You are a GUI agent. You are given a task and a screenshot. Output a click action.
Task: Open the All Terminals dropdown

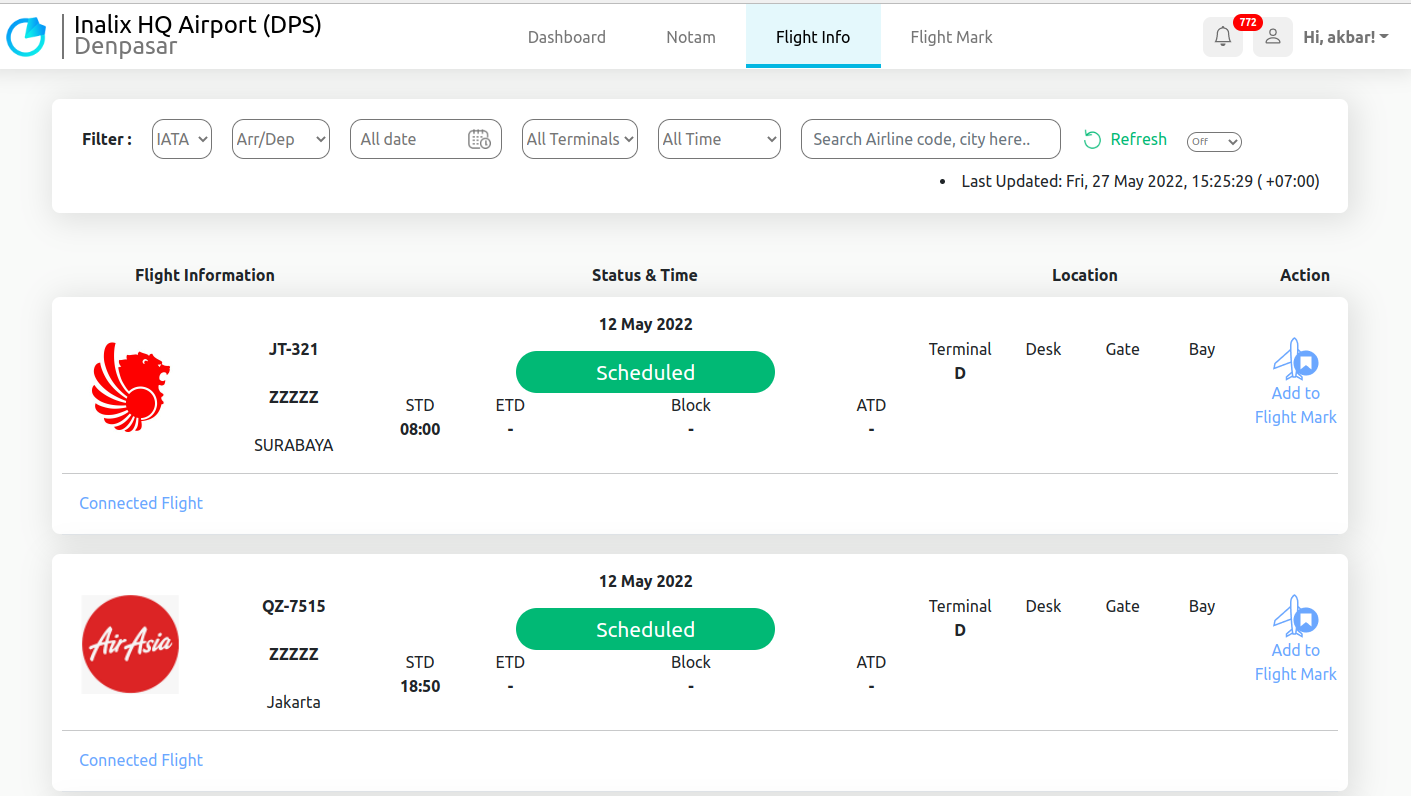[x=579, y=139]
